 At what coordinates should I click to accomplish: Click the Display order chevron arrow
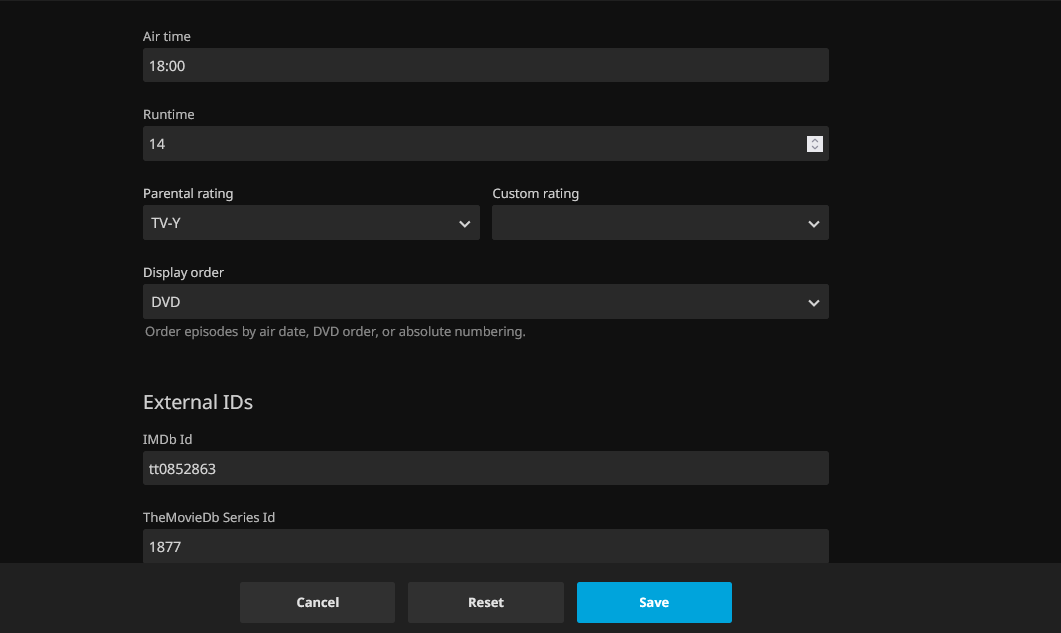[813, 302]
